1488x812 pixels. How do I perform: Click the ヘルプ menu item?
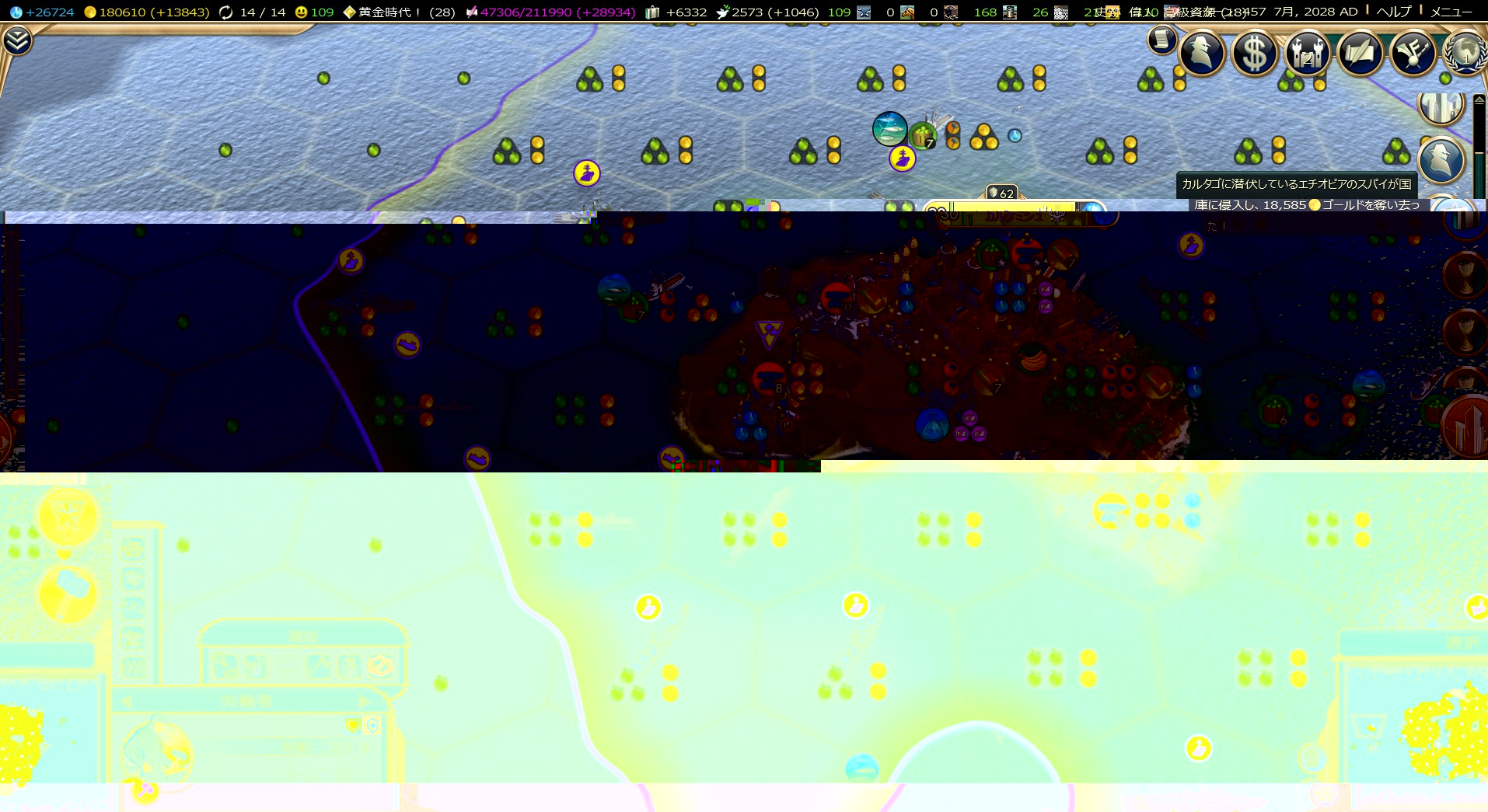[x=1393, y=12]
